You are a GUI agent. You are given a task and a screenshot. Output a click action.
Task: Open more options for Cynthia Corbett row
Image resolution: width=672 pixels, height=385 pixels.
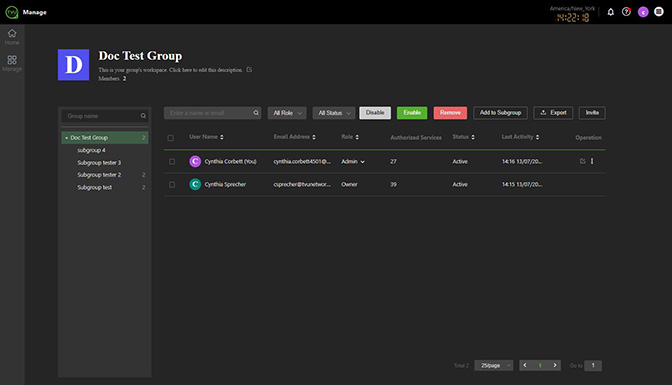592,161
